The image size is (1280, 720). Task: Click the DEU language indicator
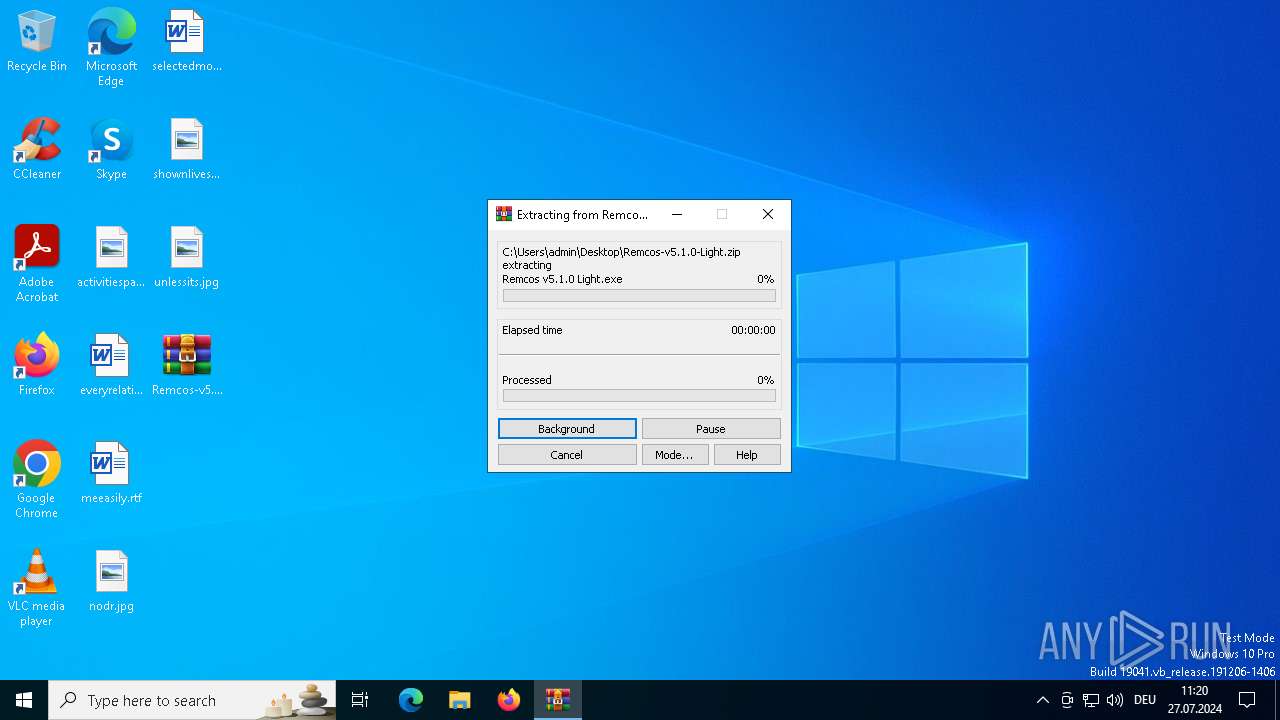coord(1145,700)
